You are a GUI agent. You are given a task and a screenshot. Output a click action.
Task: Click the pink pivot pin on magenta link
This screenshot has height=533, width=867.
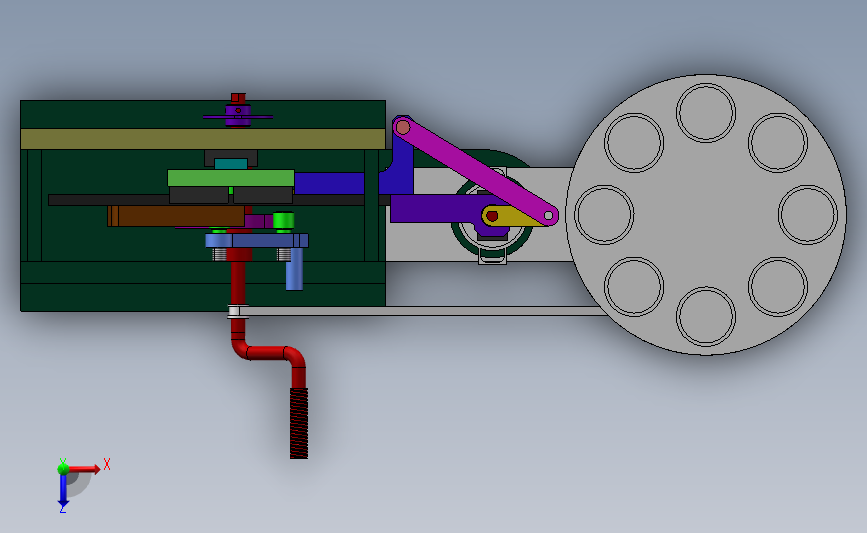(403, 128)
